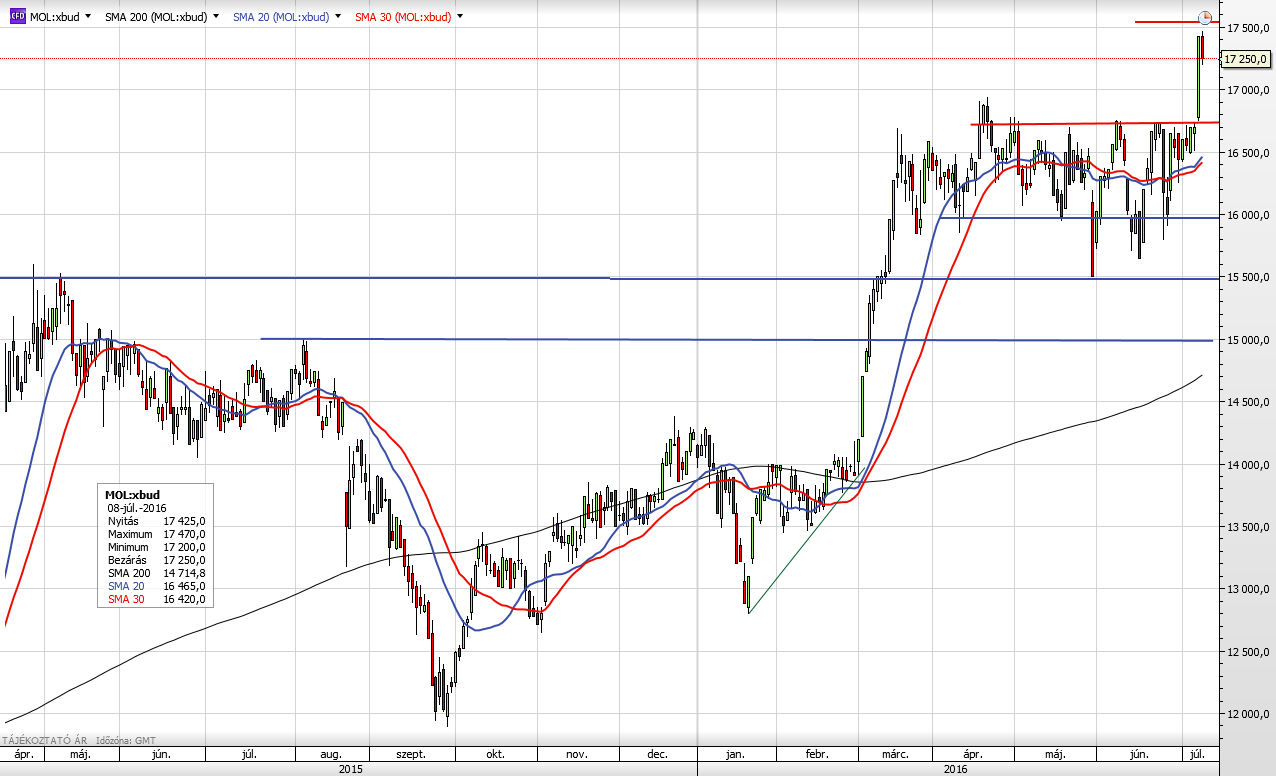The width and height of the screenshot is (1276, 776).
Task: Click the dec. month label
Action: click(x=657, y=754)
